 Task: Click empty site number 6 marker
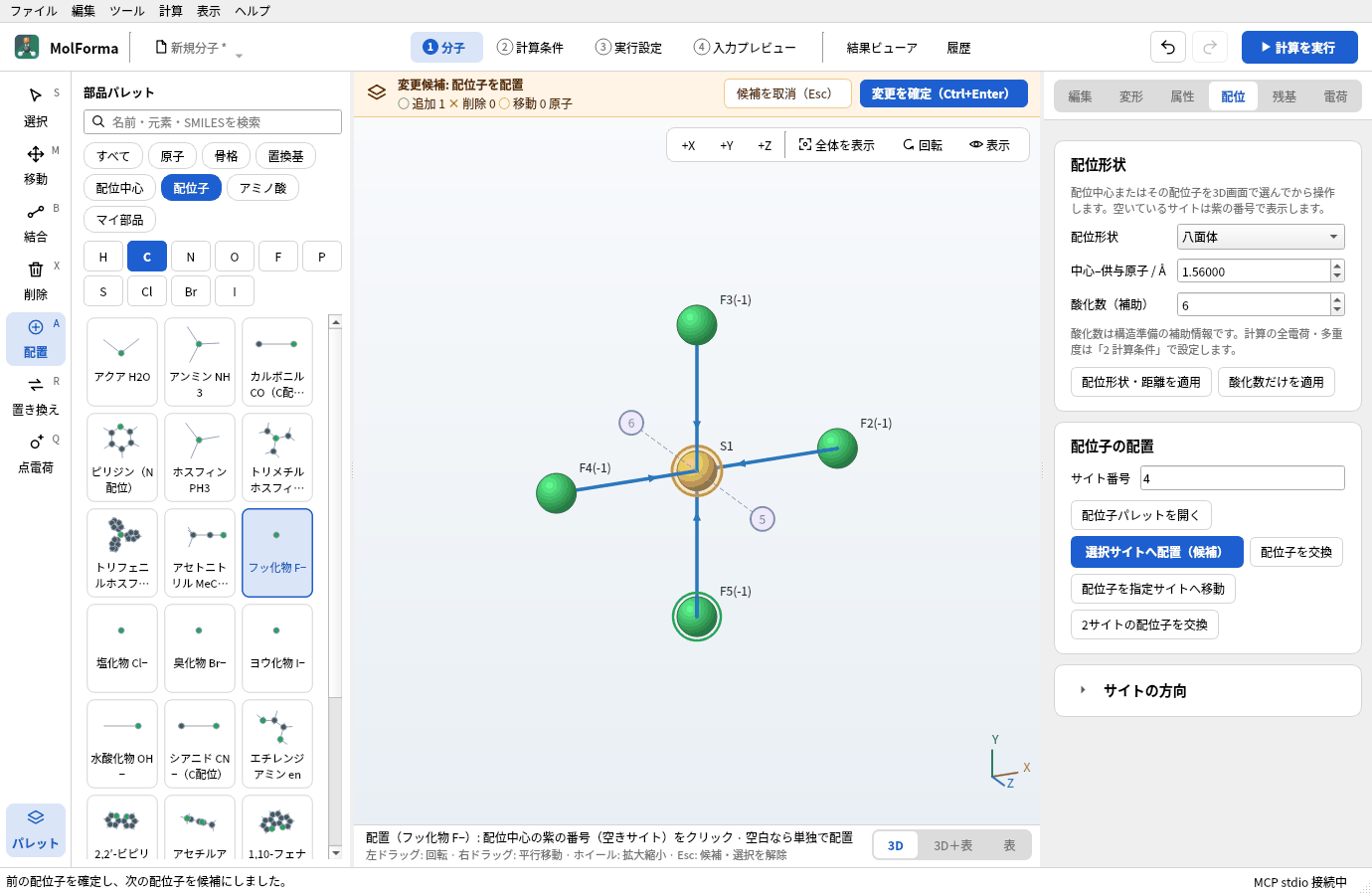pos(631,423)
